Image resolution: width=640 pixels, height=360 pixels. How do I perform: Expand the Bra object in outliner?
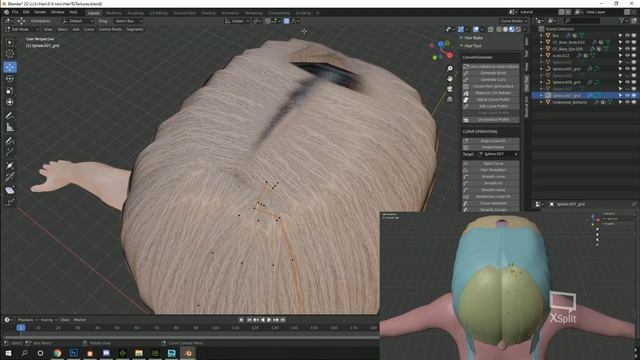[542, 36]
